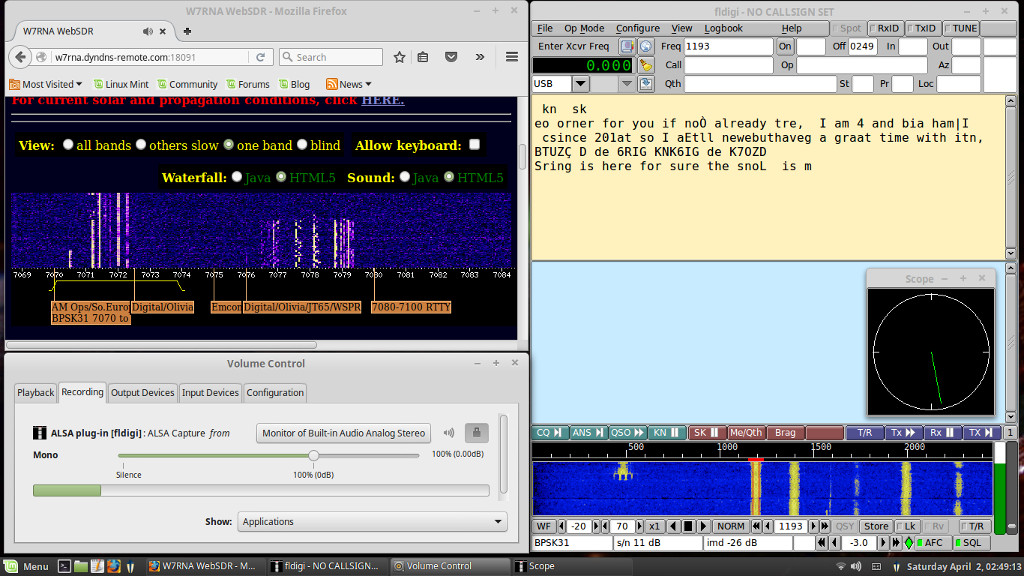Show more Firefox toolbar tools chevron
The height and width of the screenshot is (576, 1024).
480,57
